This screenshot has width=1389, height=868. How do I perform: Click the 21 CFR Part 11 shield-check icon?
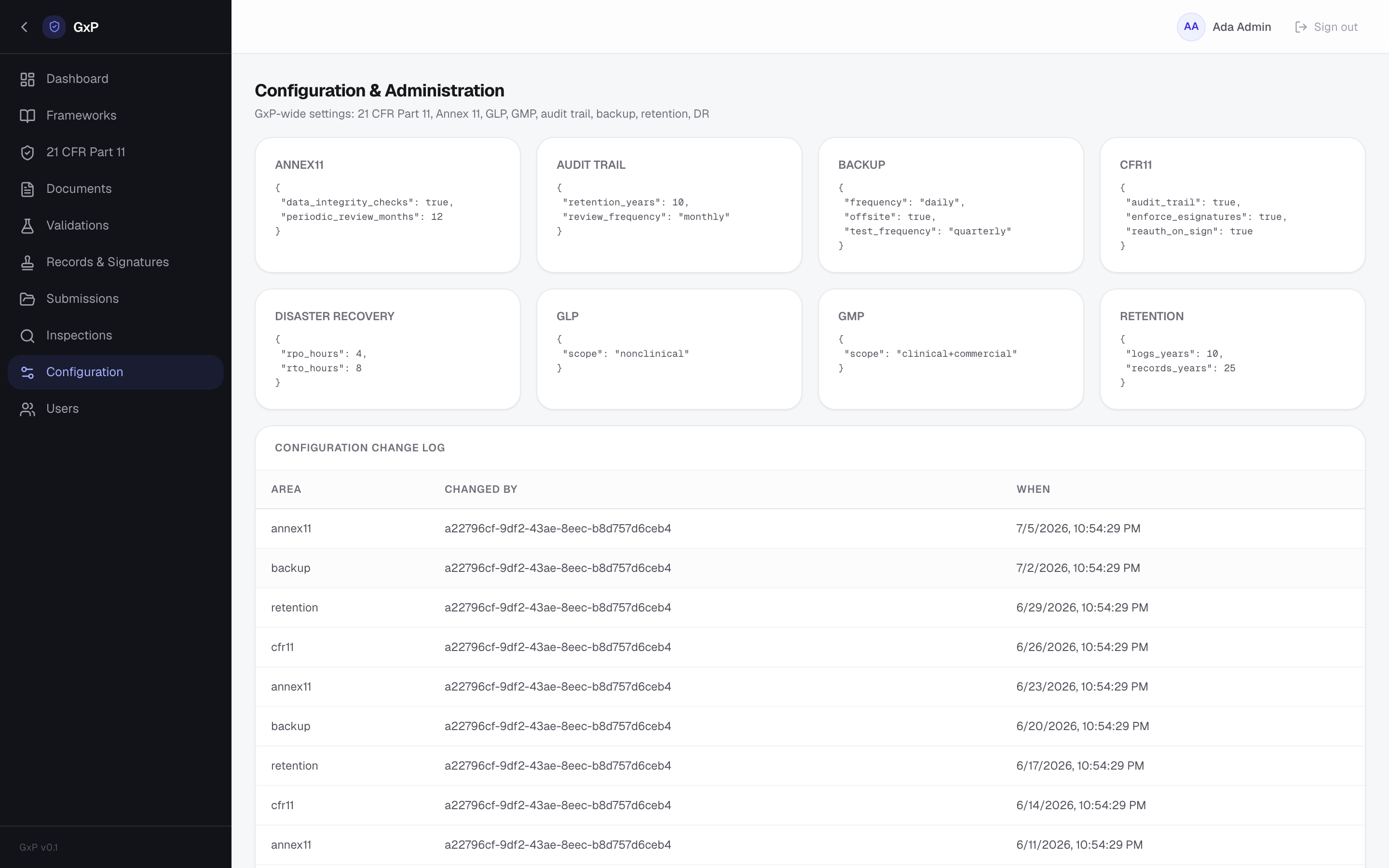(27, 153)
